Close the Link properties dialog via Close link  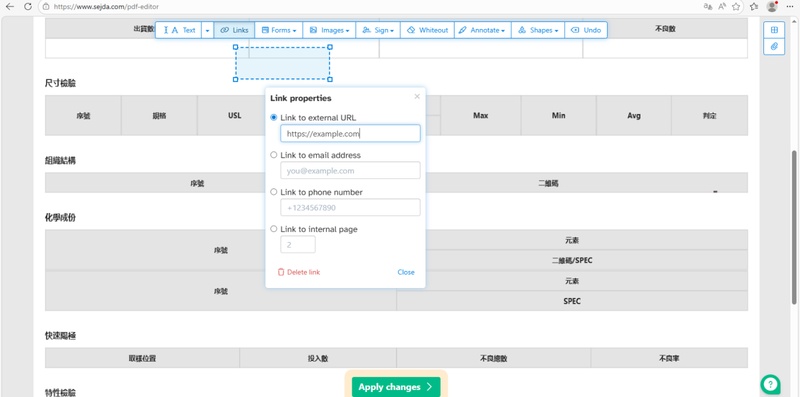406,272
